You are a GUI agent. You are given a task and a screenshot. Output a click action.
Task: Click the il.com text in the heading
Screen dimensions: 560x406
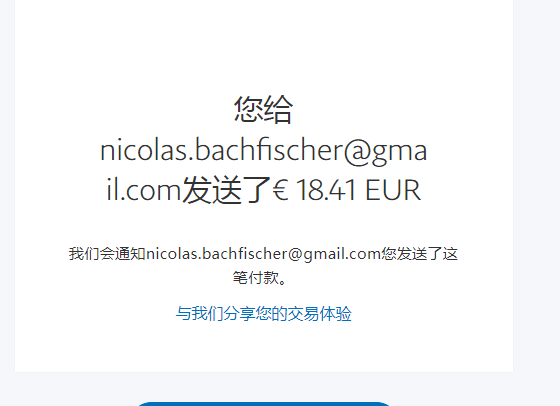[144, 190]
